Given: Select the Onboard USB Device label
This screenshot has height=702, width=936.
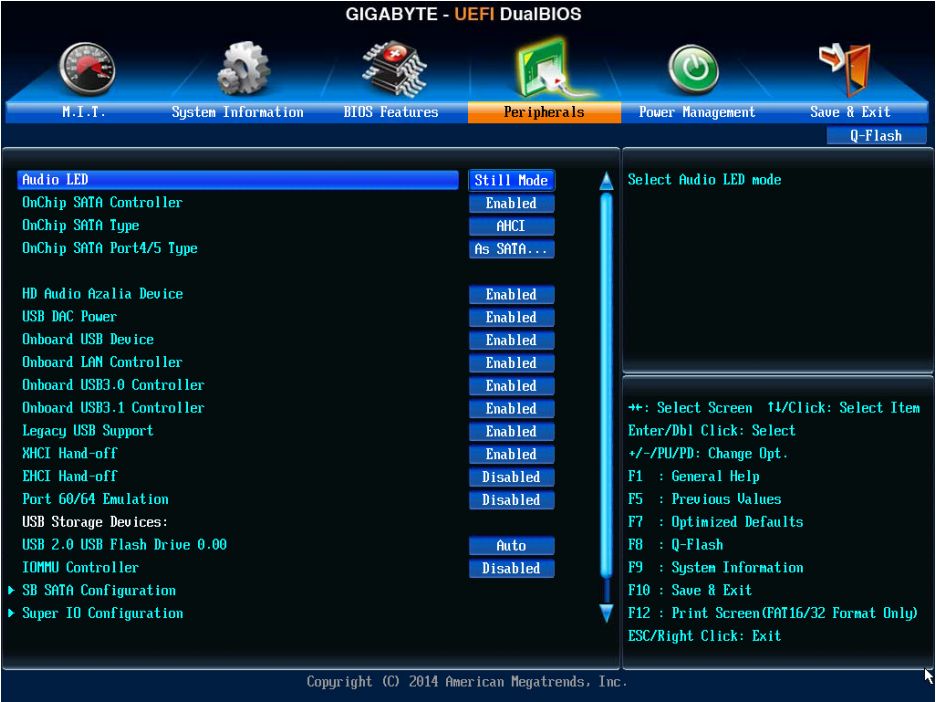Looking at the screenshot, I should pyautogui.click(x=88, y=339).
